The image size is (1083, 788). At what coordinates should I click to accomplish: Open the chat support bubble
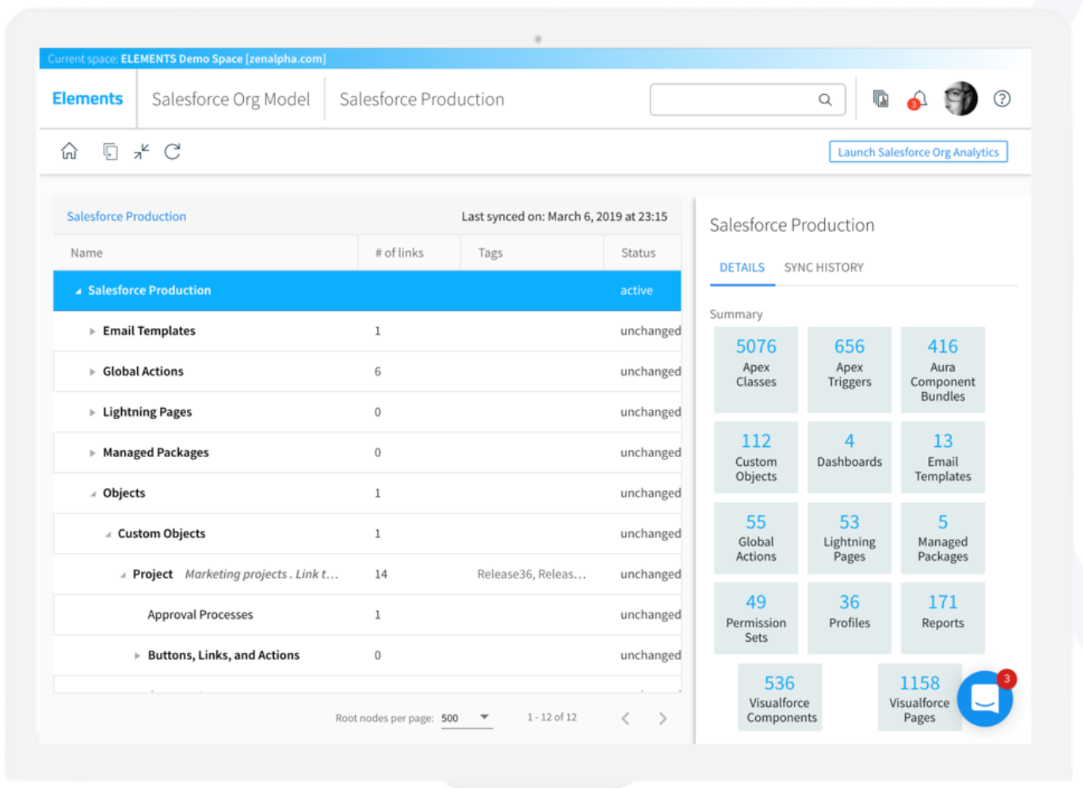pos(985,698)
